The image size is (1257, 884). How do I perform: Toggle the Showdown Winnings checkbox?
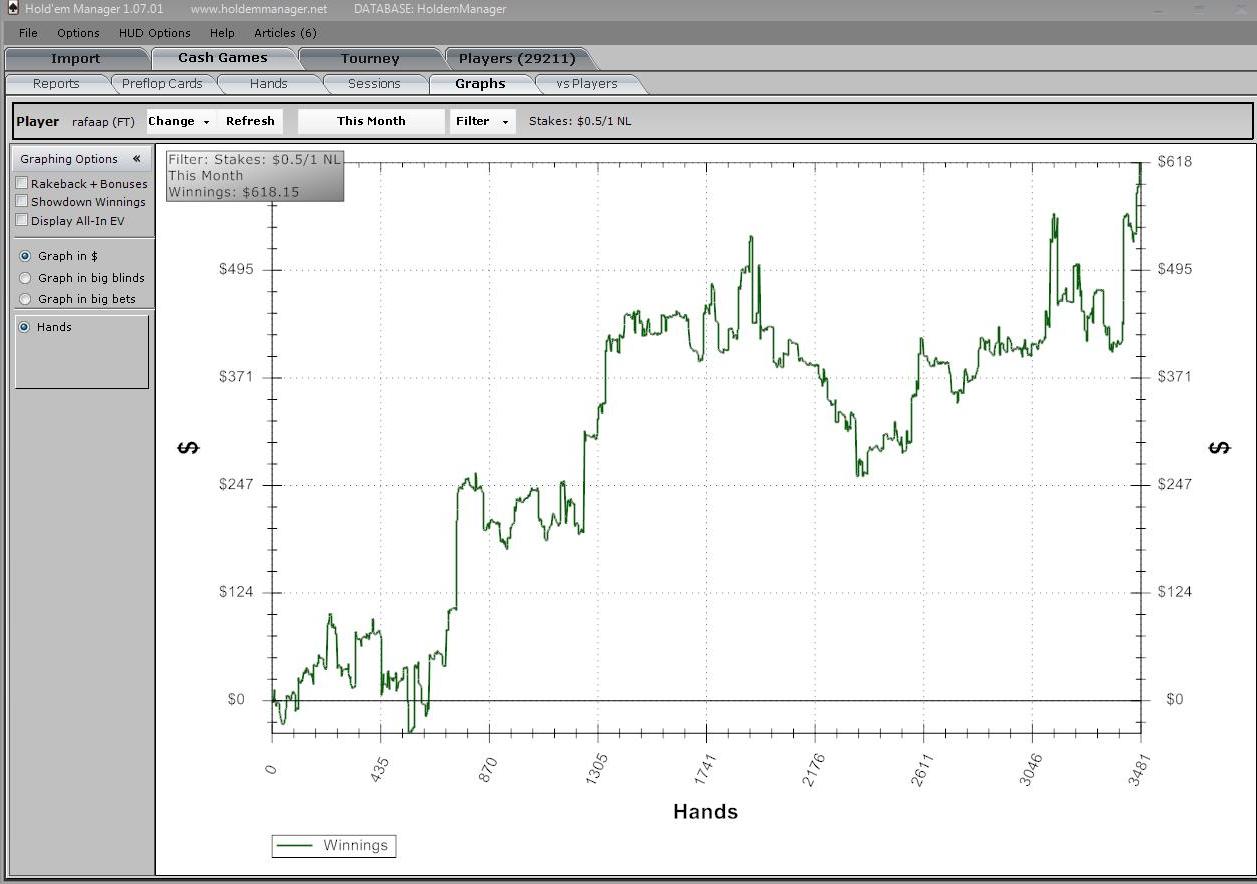click(22, 201)
